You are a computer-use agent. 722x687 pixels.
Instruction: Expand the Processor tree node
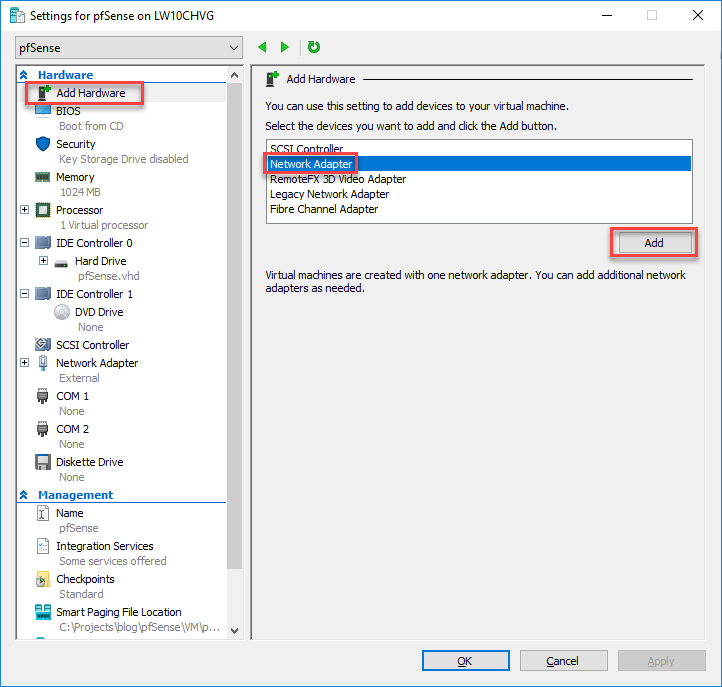click(x=24, y=210)
